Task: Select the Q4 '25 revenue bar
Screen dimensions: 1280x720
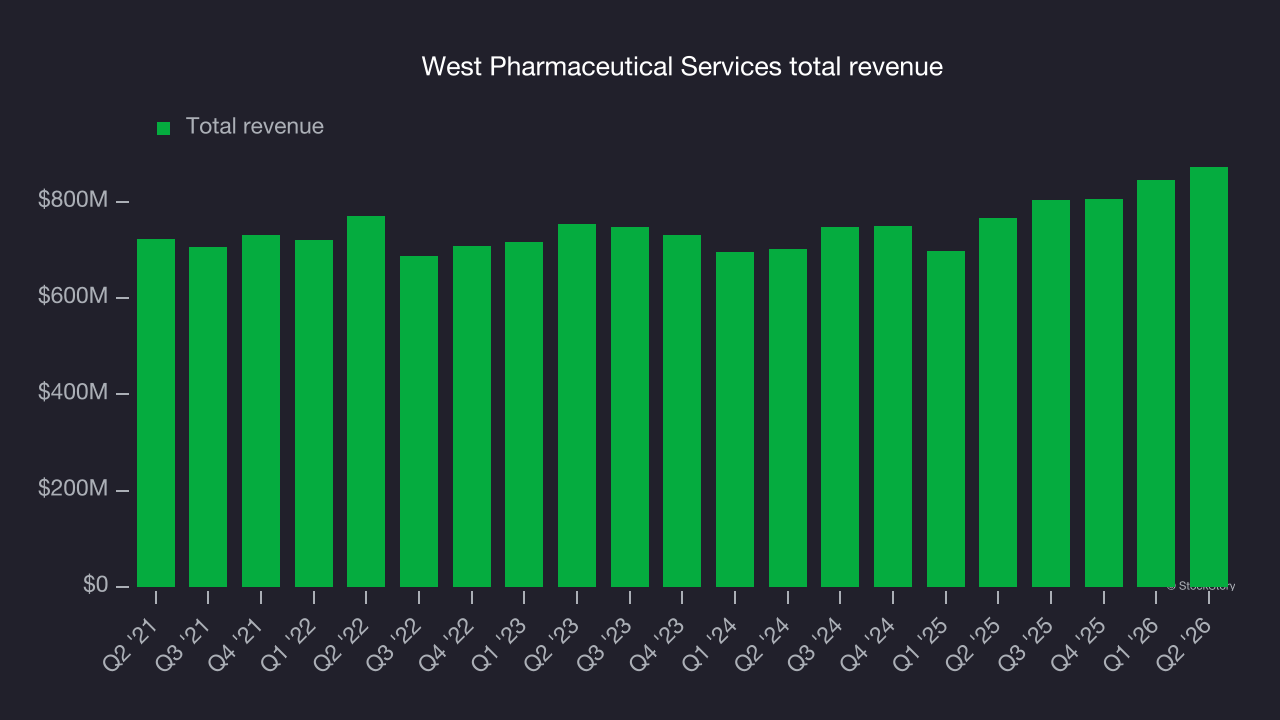Action: coord(1104,393)
